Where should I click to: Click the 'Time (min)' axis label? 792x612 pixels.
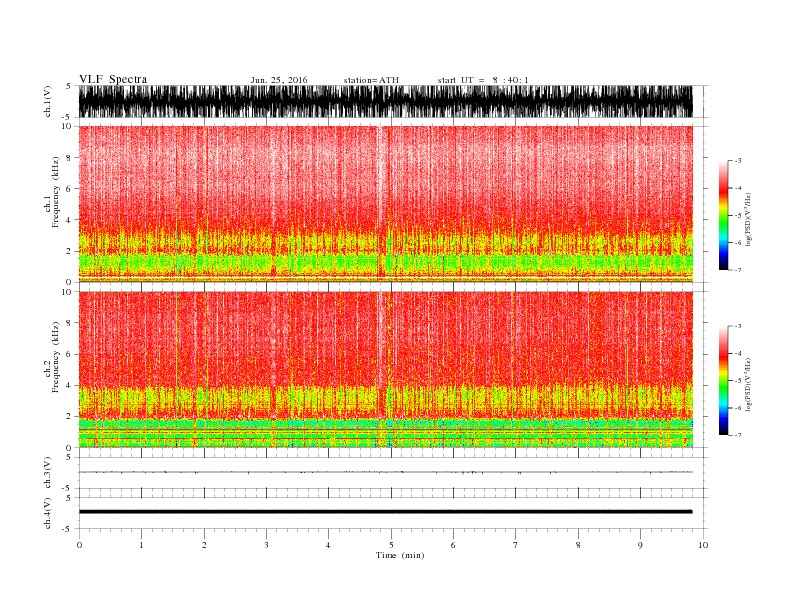pyautogui.click(x=400, y=555)
